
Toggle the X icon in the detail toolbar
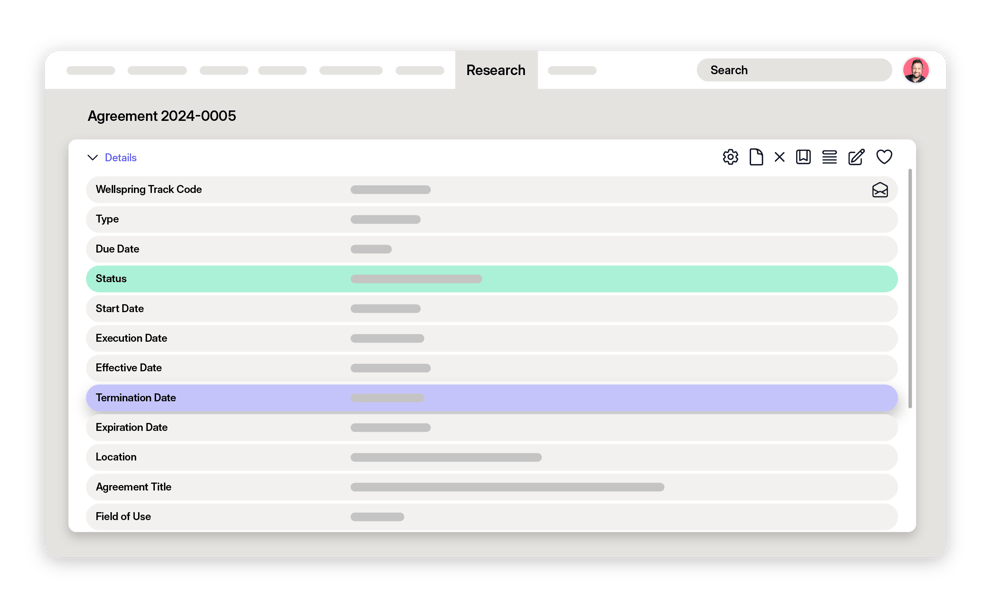(780, 157)
